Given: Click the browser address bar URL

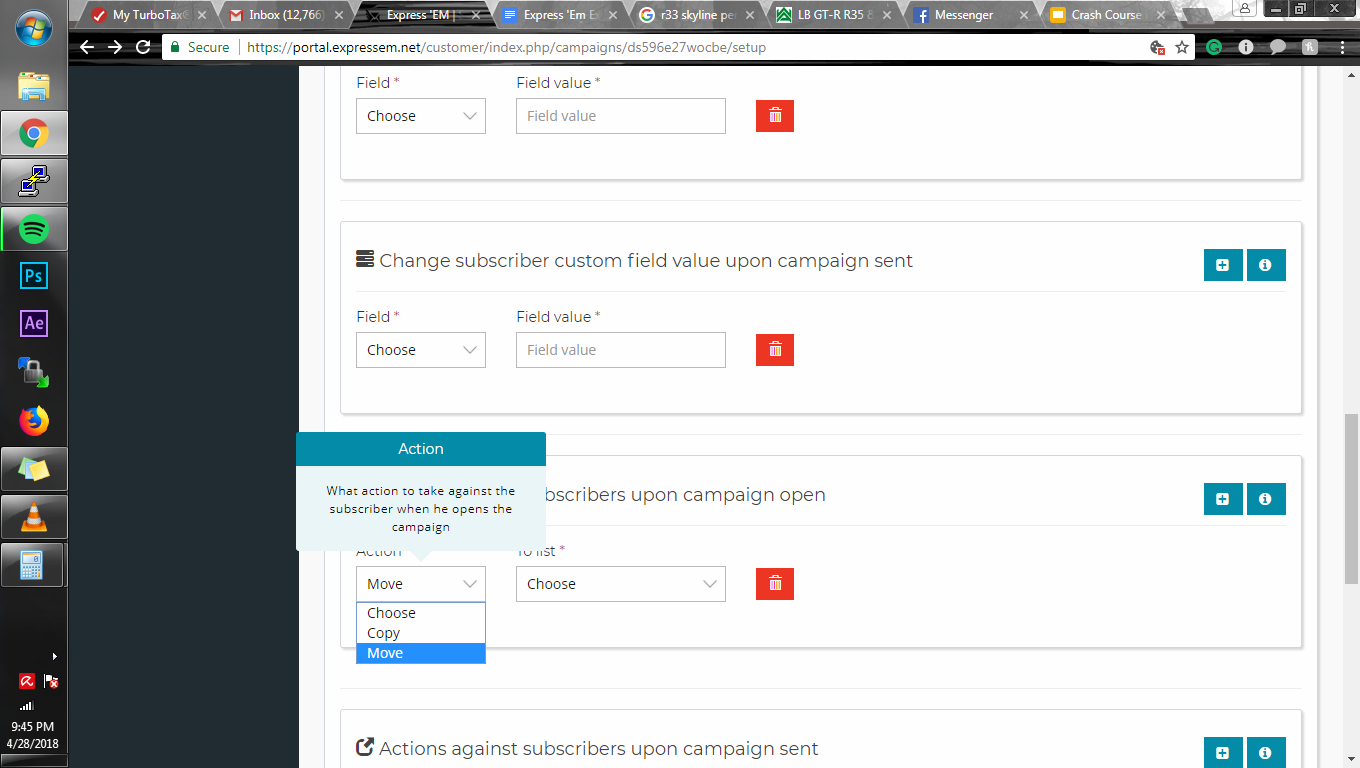Looking at the screenshot, I should (x=506, y=47).
